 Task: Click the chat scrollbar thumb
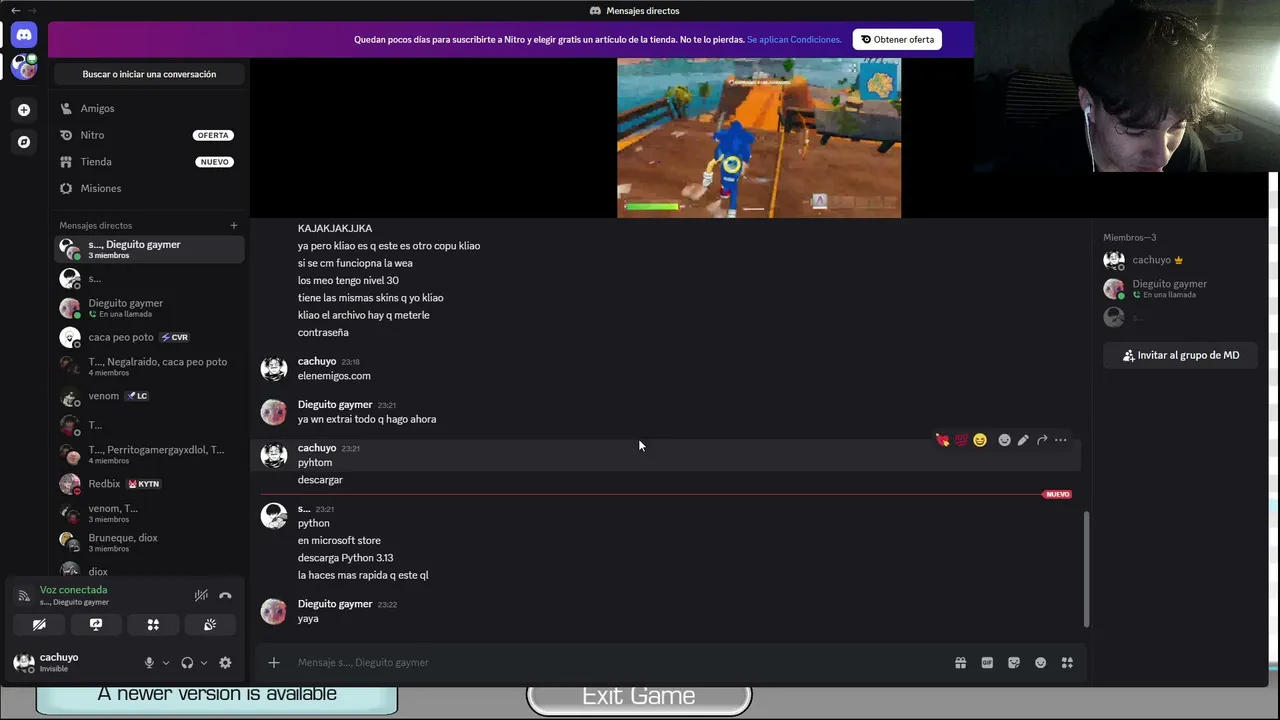tap(1086, 569)
